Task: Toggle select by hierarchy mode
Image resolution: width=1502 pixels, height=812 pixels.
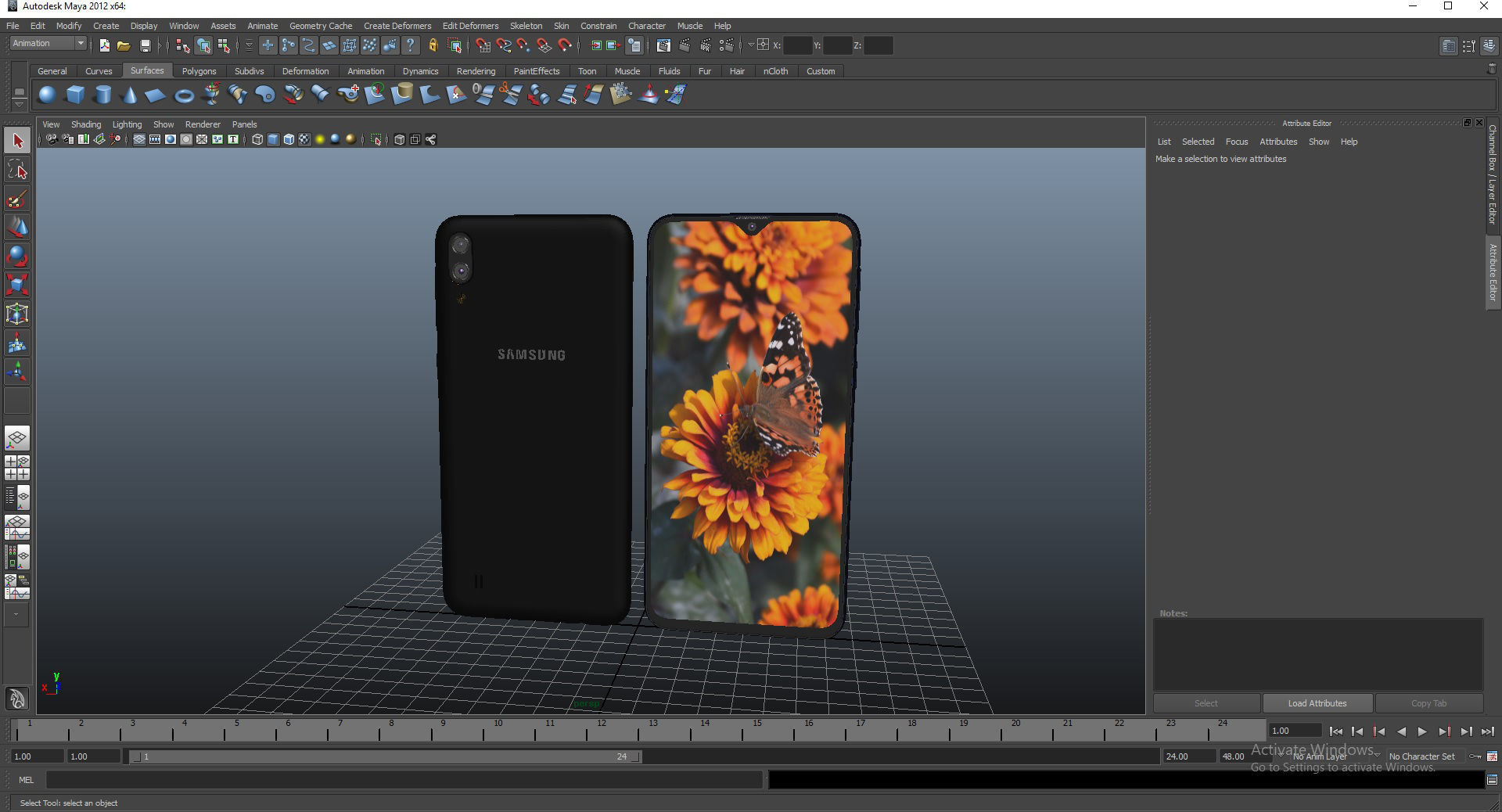Action: (x=183, y=45)
